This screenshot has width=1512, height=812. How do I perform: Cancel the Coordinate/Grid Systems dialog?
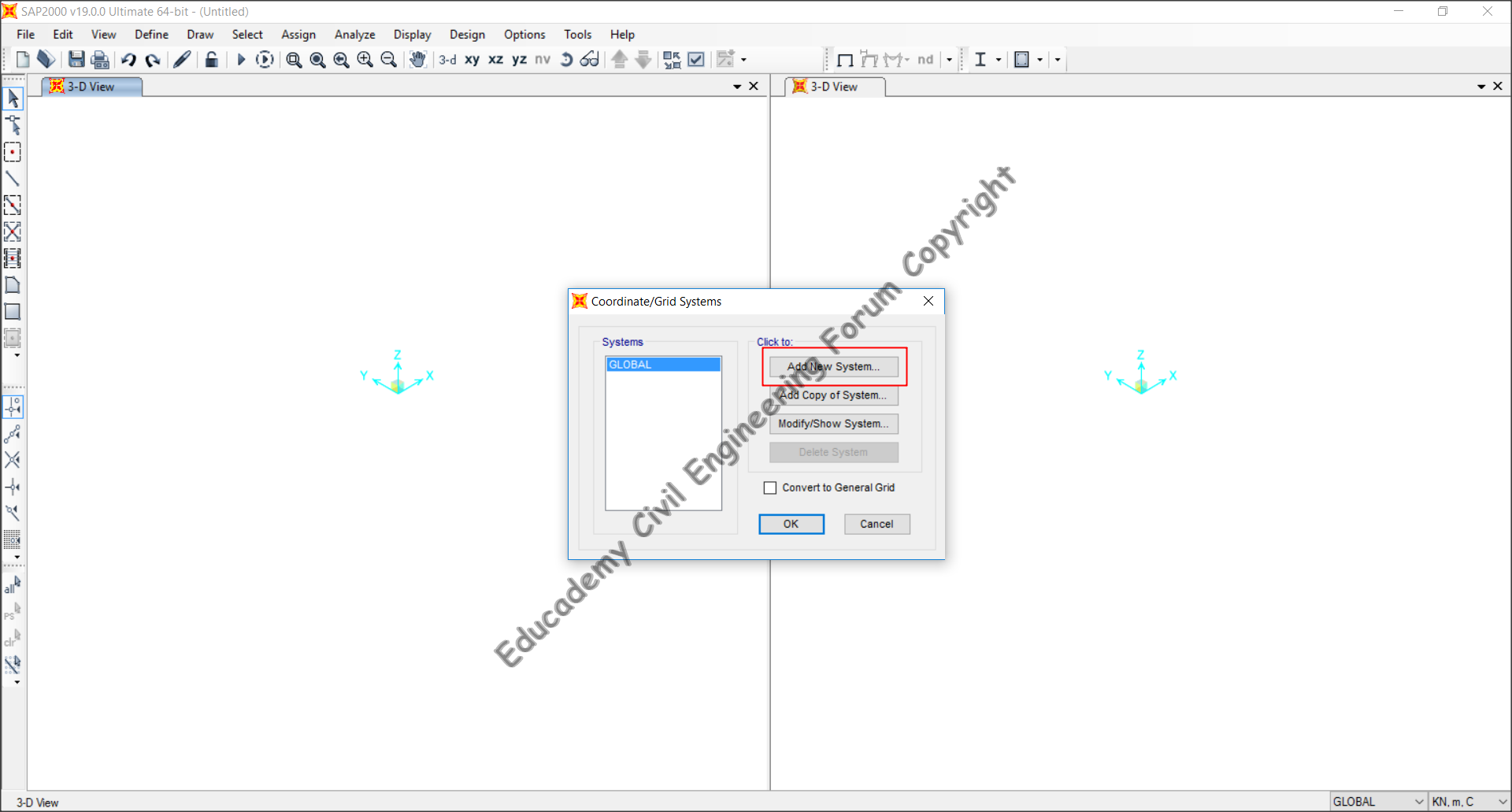(x=876, y=525)
